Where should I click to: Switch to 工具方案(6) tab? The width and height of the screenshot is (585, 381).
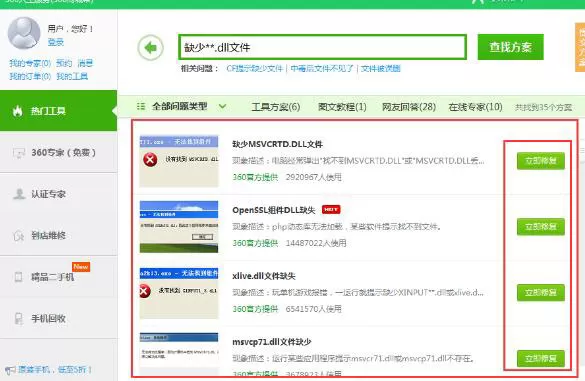tap(276, 107)
